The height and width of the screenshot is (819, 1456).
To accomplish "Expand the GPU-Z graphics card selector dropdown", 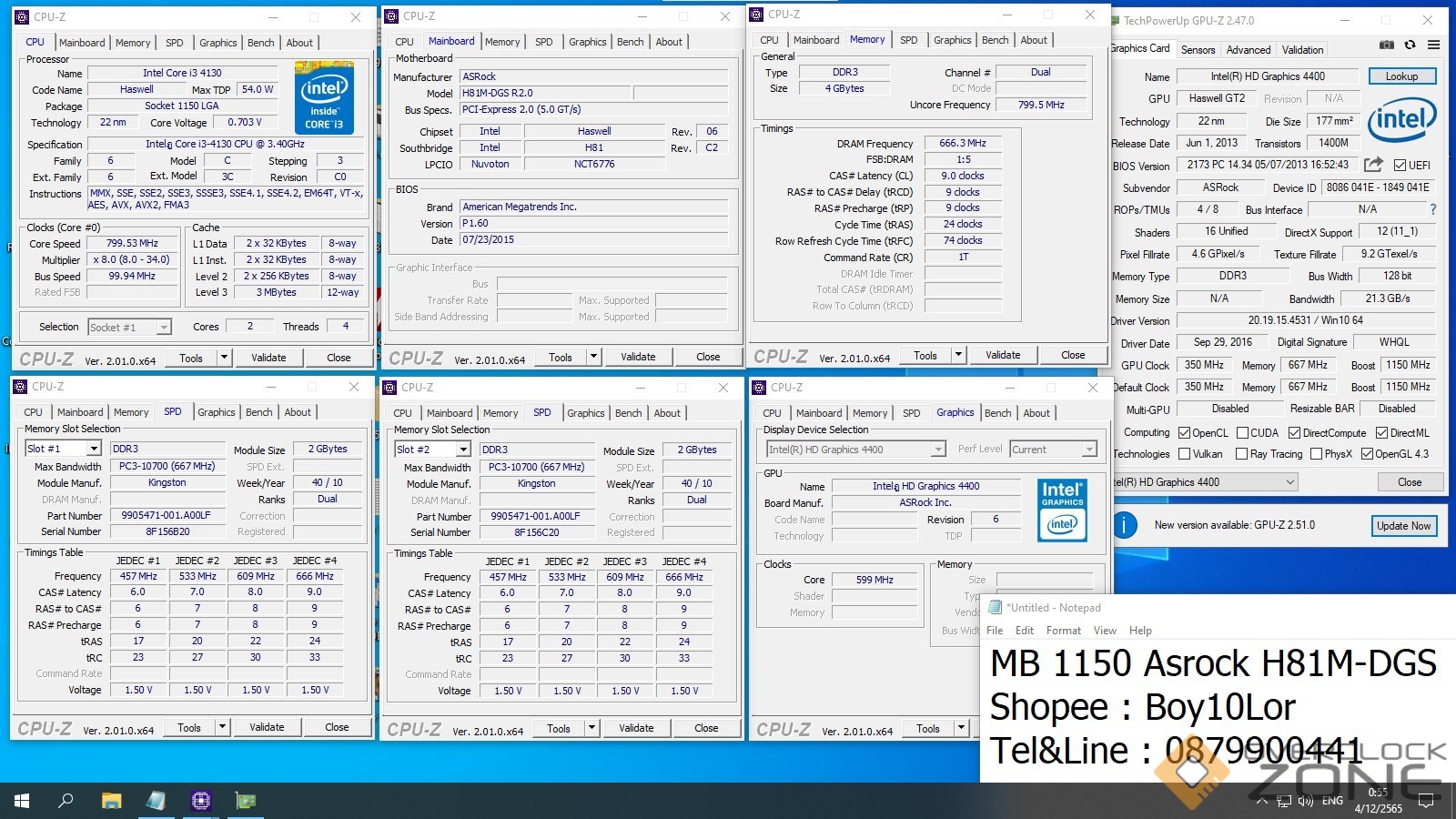I will pos(1289,482).
